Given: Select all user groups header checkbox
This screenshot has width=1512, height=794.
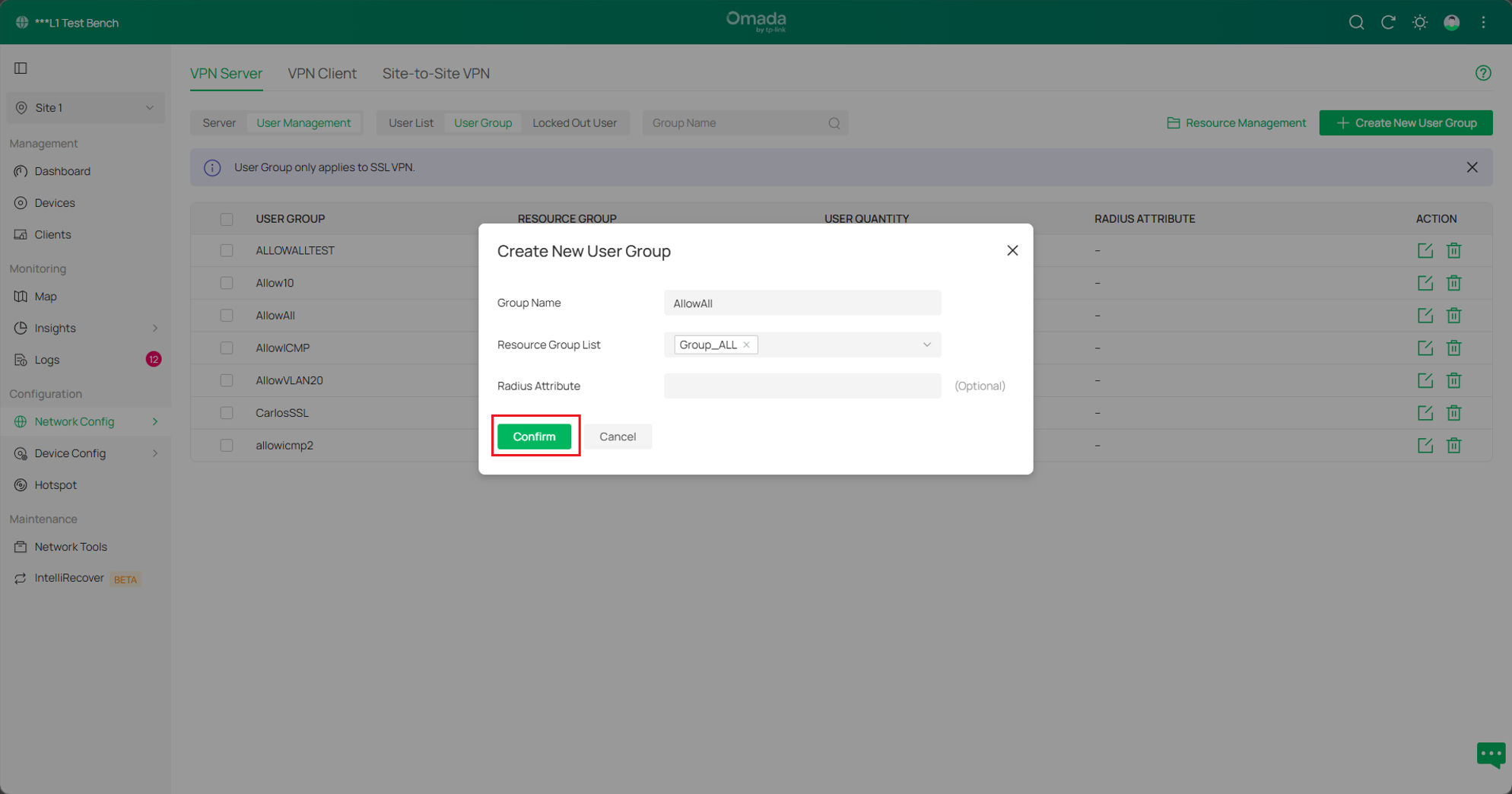Looking at the screenshot, I should [x=227, y=219].
